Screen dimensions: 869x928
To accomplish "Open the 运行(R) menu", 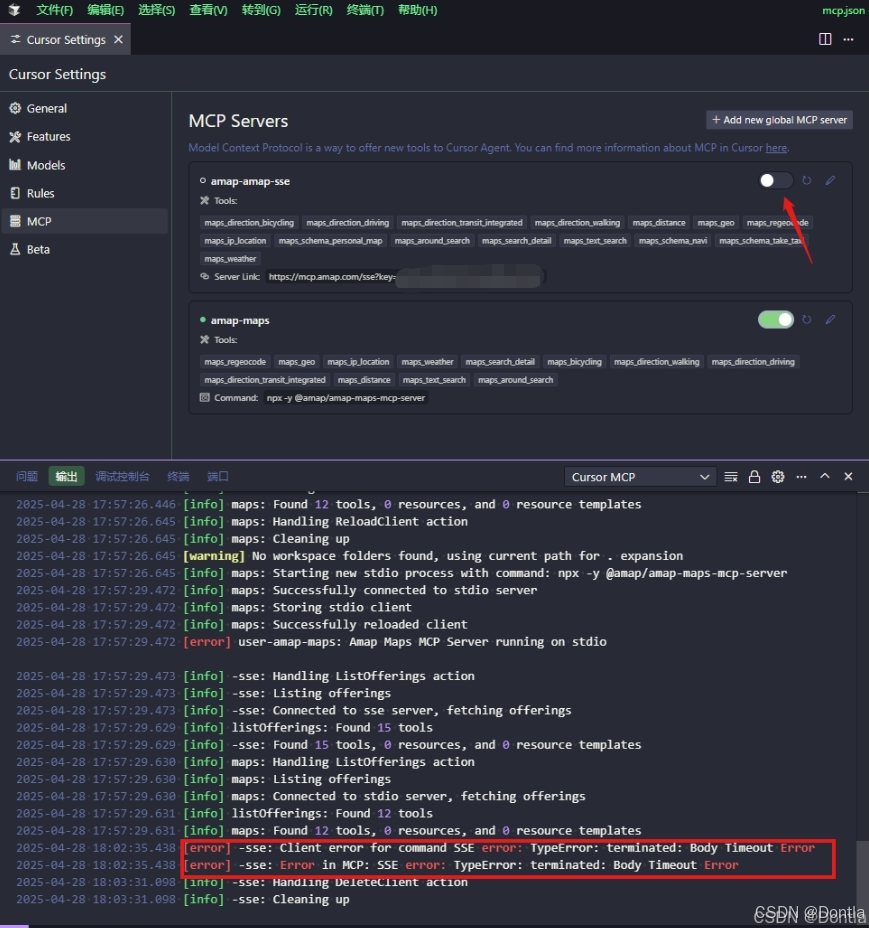I will [313, 10].
